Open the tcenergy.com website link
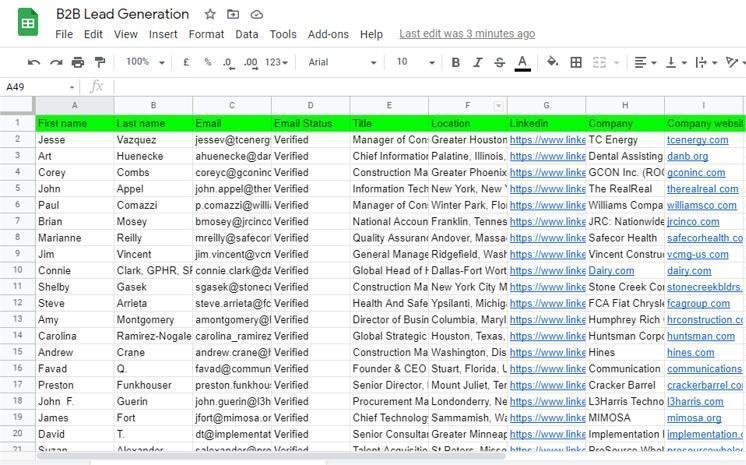The image size is (746, 465). [697, 140]
